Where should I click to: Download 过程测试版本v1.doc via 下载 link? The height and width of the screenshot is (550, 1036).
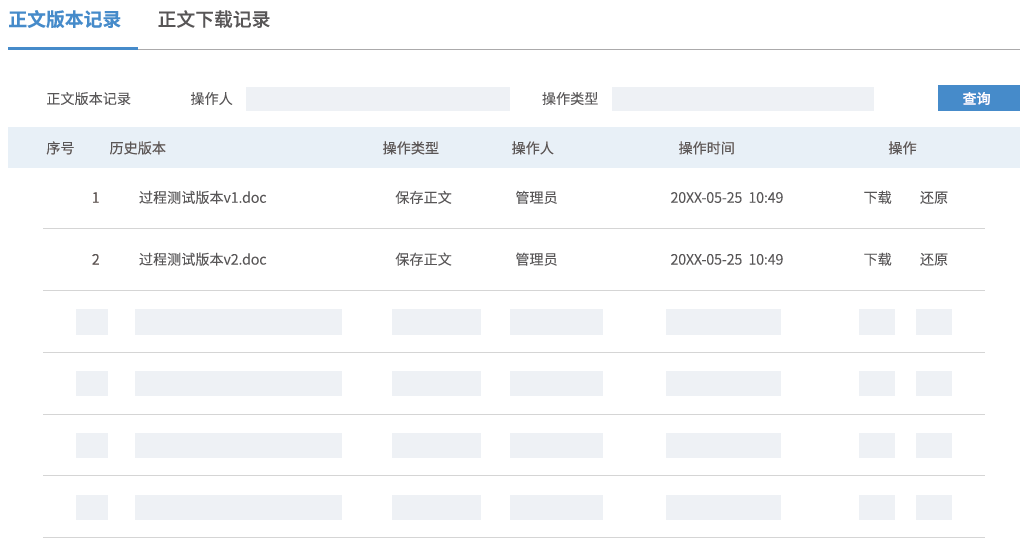click(x=877, y=198)
